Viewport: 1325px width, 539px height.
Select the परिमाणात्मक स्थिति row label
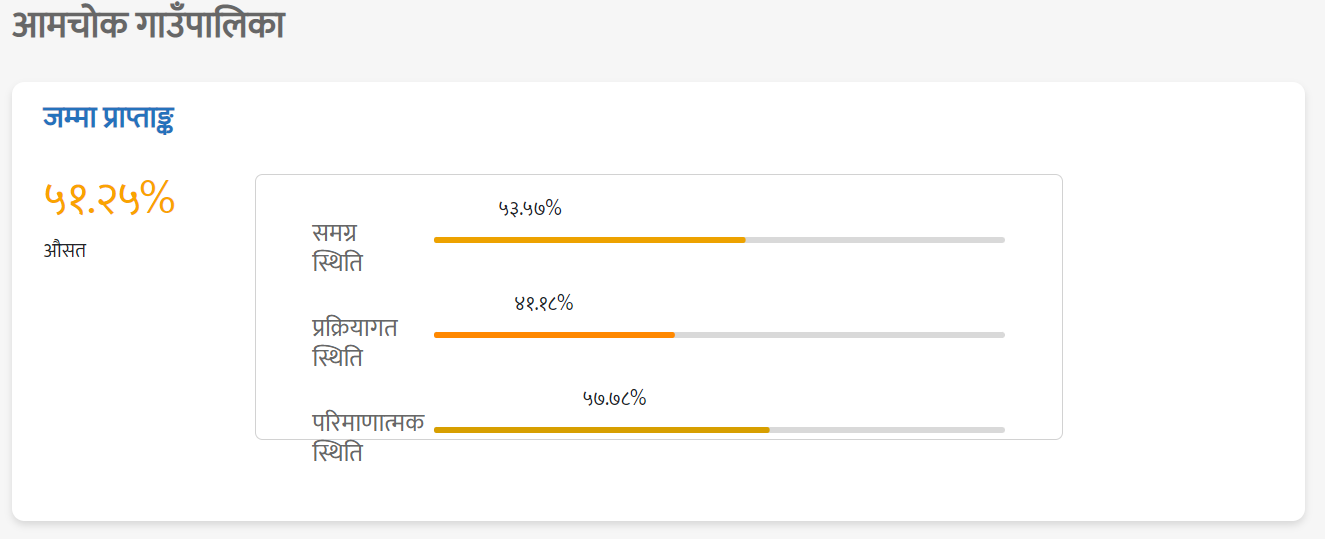[x=368, y=437]
